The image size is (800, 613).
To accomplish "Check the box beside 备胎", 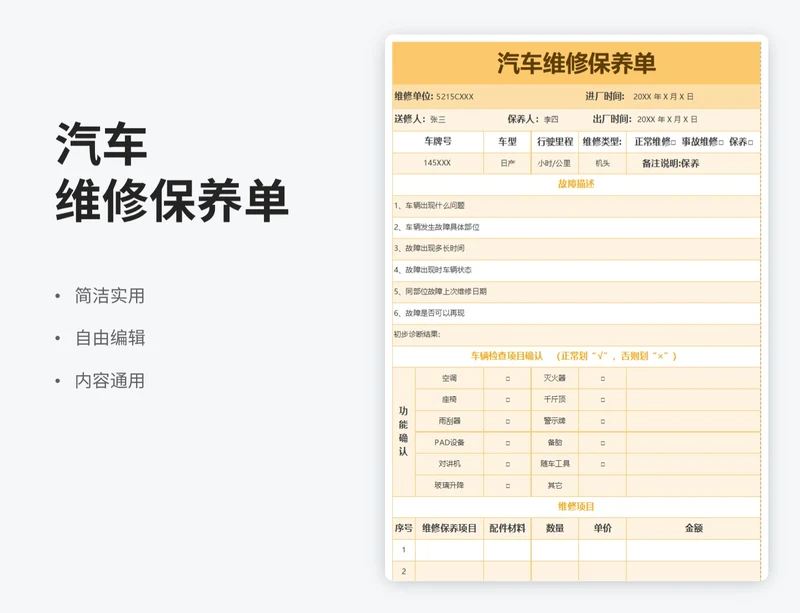I will 603,443.
